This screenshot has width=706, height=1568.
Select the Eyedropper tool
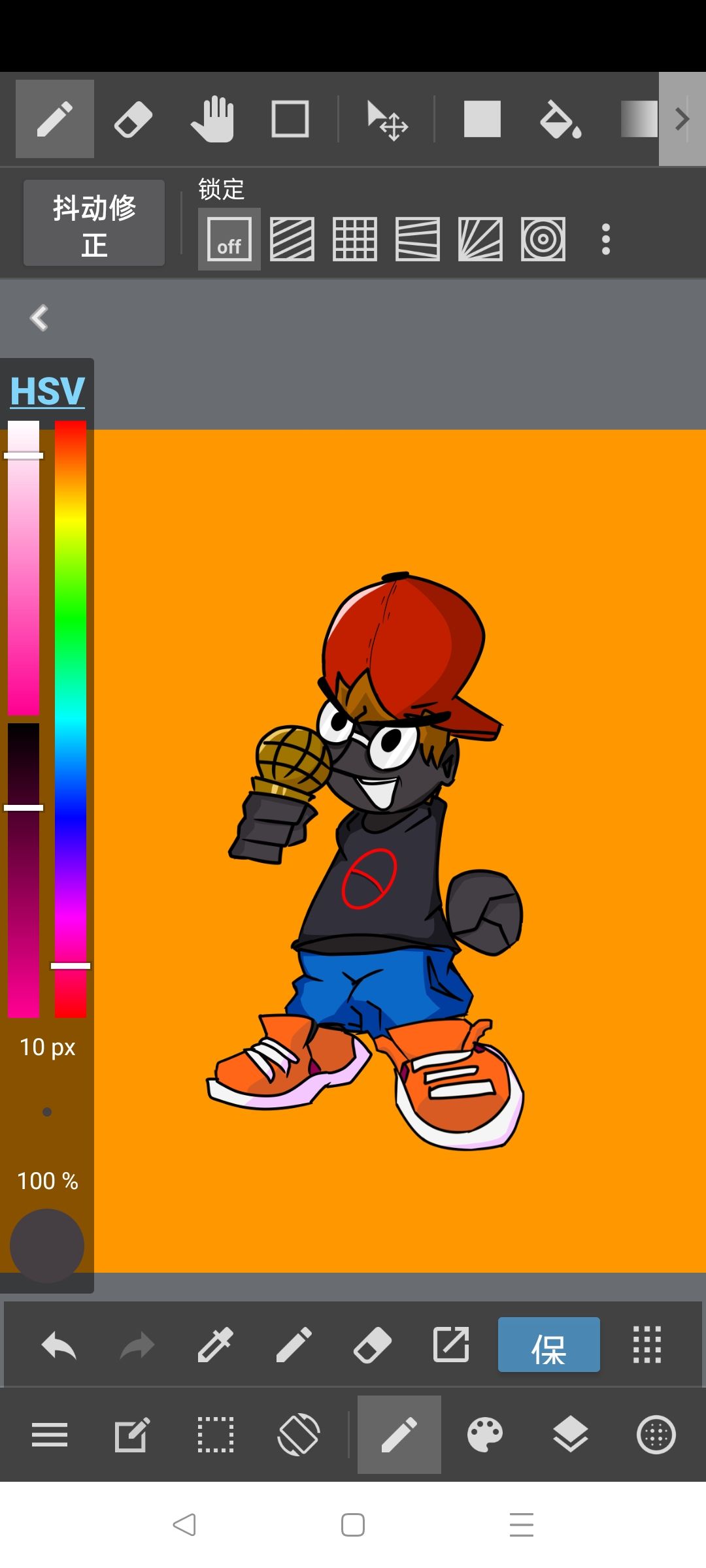pyautogui.click(x=216, y=1345)
